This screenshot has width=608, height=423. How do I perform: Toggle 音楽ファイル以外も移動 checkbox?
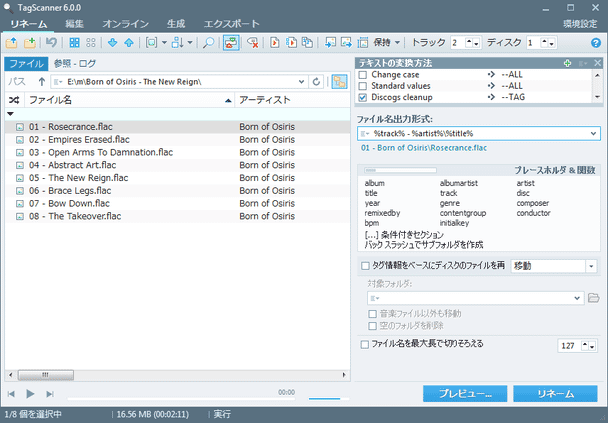pos(373,314)
